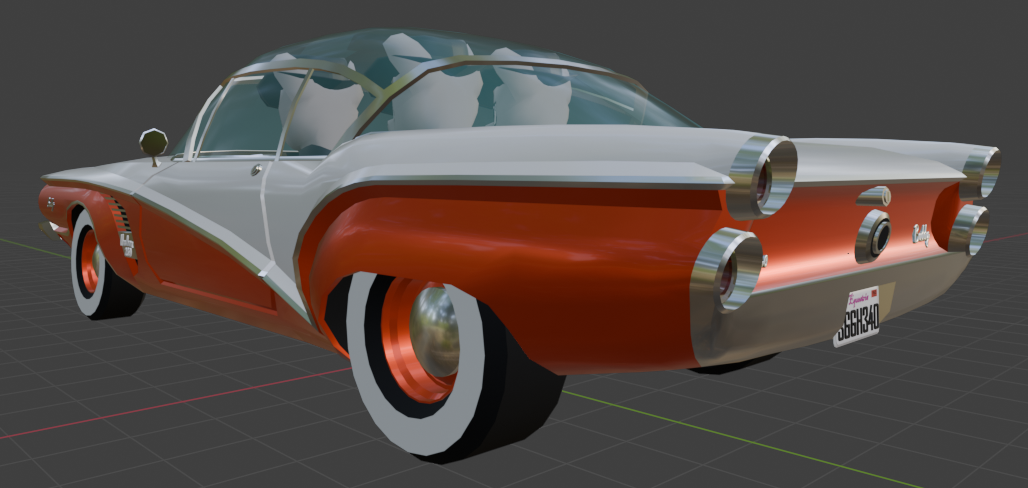Select the side mirror on the front fender

pos(153,141)
